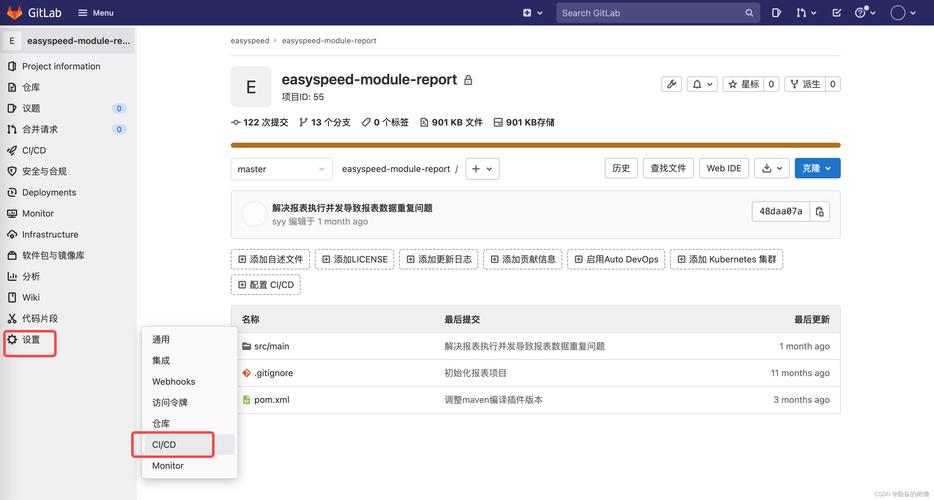The image size is (934, 500).
Task: Select 通用 in the settings flyout
Action: [x=161, y=339]
